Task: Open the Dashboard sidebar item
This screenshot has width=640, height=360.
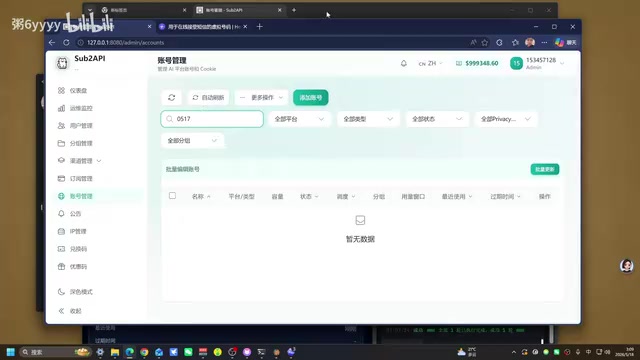Action: (x=73, y=90)
